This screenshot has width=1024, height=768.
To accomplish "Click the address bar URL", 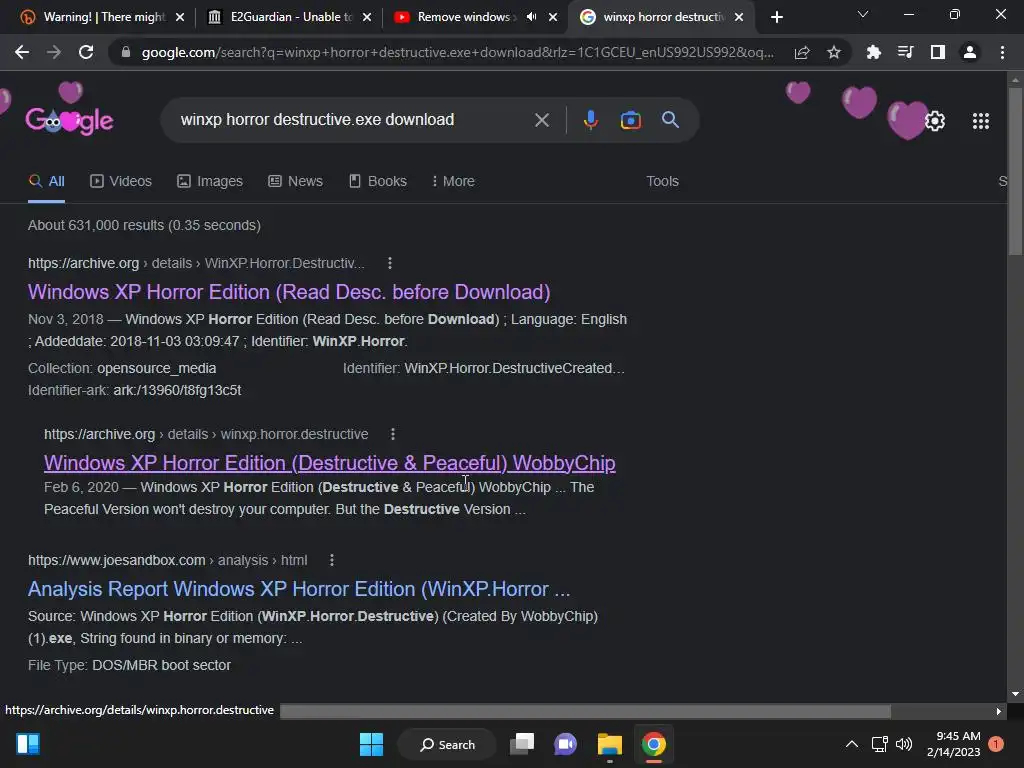I will click(457, 52).
